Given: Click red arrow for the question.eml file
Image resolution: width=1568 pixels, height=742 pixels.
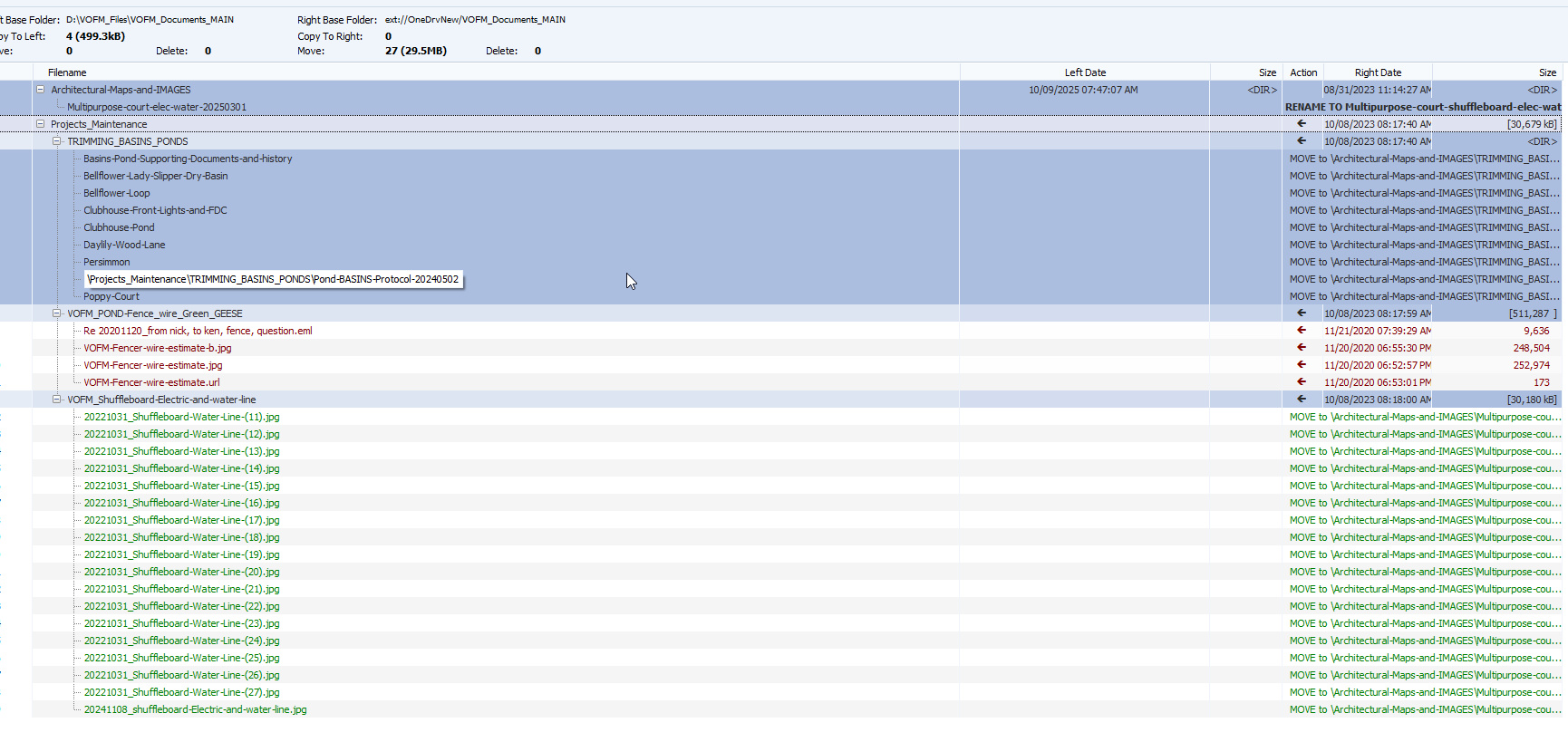Looking at the screenshot, I should (x=1302, y=331).
